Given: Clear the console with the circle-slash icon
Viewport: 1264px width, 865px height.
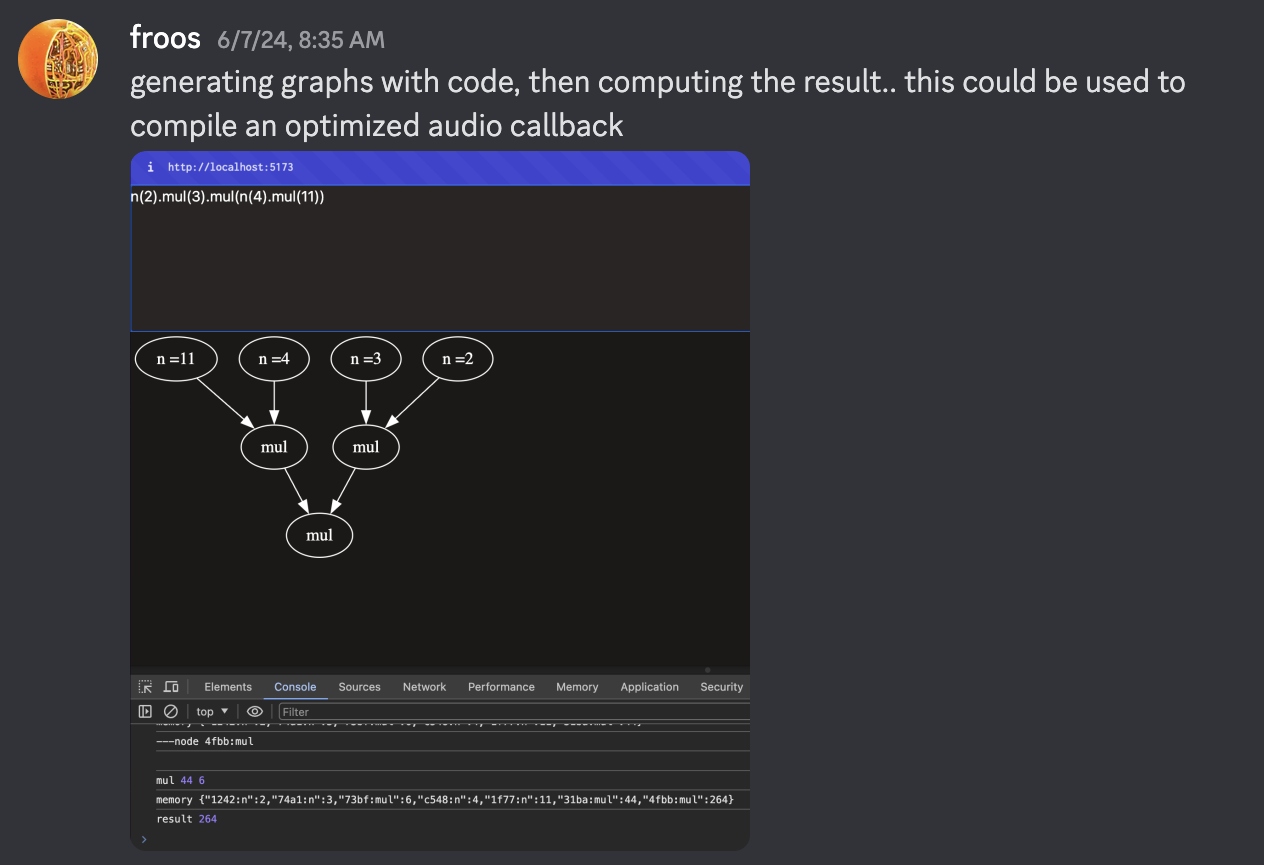Looking at the screenshot, I should tap(170, 711).
